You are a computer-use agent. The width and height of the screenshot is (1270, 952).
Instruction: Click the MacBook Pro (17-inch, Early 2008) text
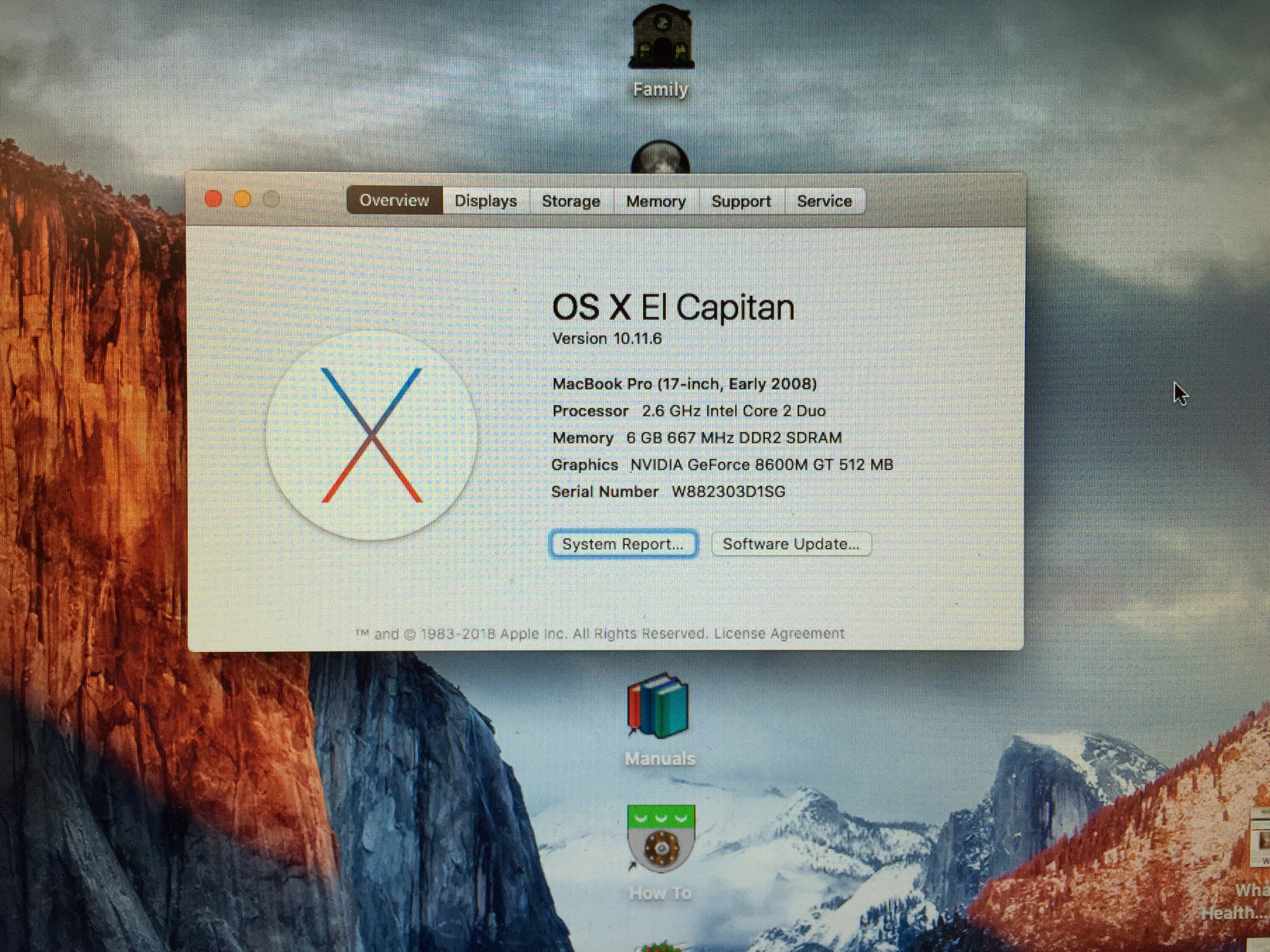pyautogui.click(x=684, y=384)
